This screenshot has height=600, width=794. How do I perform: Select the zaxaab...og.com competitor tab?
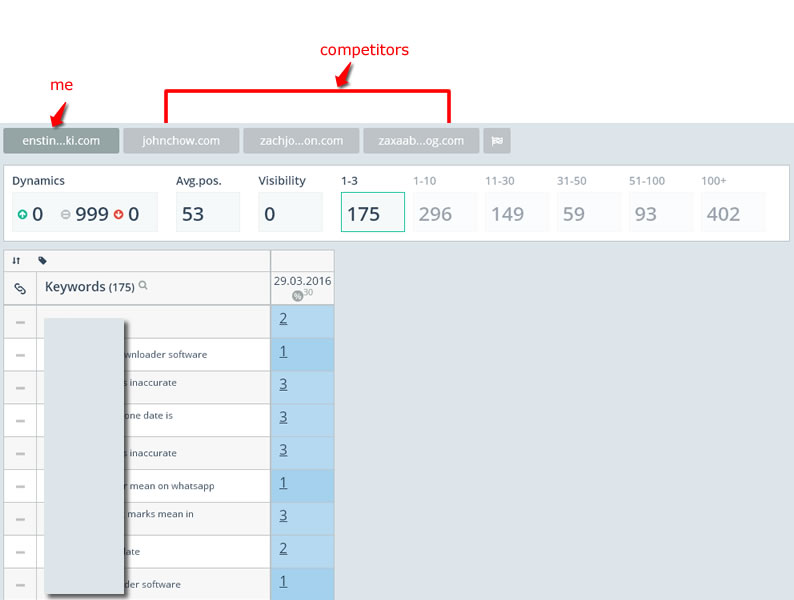pos(421,141)
